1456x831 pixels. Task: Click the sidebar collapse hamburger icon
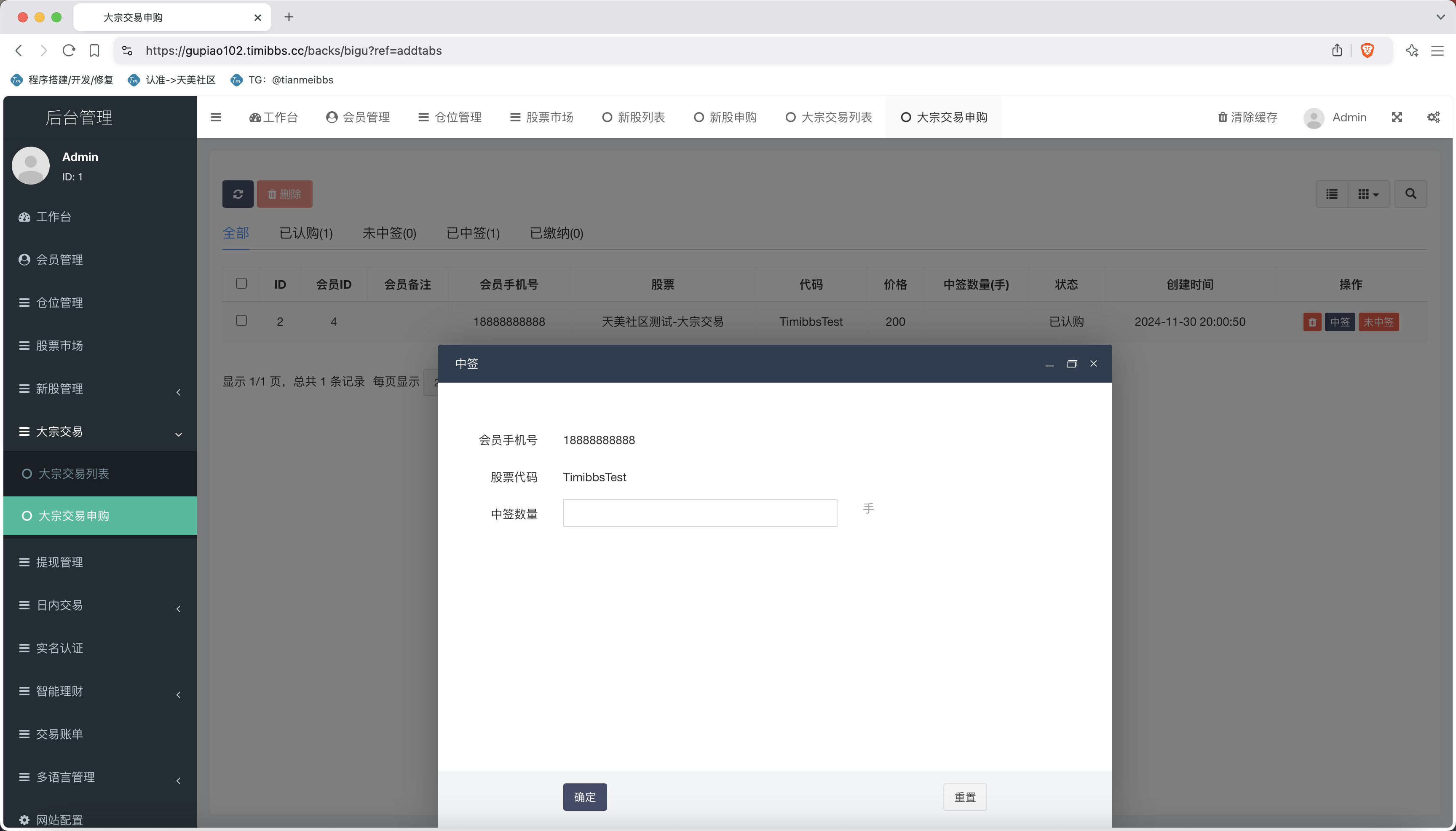pos(216,117)
